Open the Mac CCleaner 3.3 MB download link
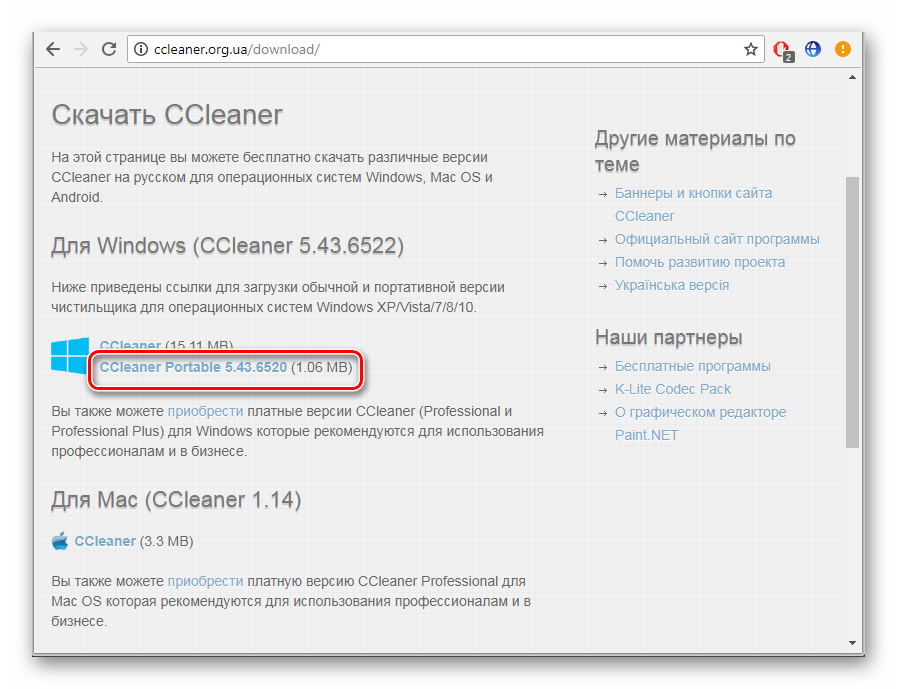The width and height of the screenshot is (897, 689). [x=105, y=541]
